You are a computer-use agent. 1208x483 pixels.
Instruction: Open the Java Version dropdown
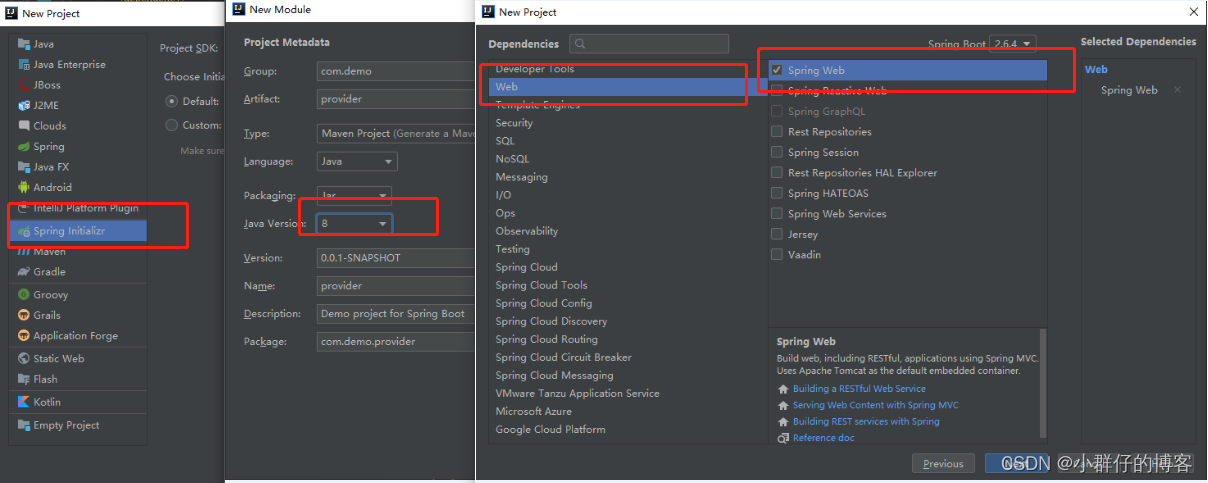(354, 223)
